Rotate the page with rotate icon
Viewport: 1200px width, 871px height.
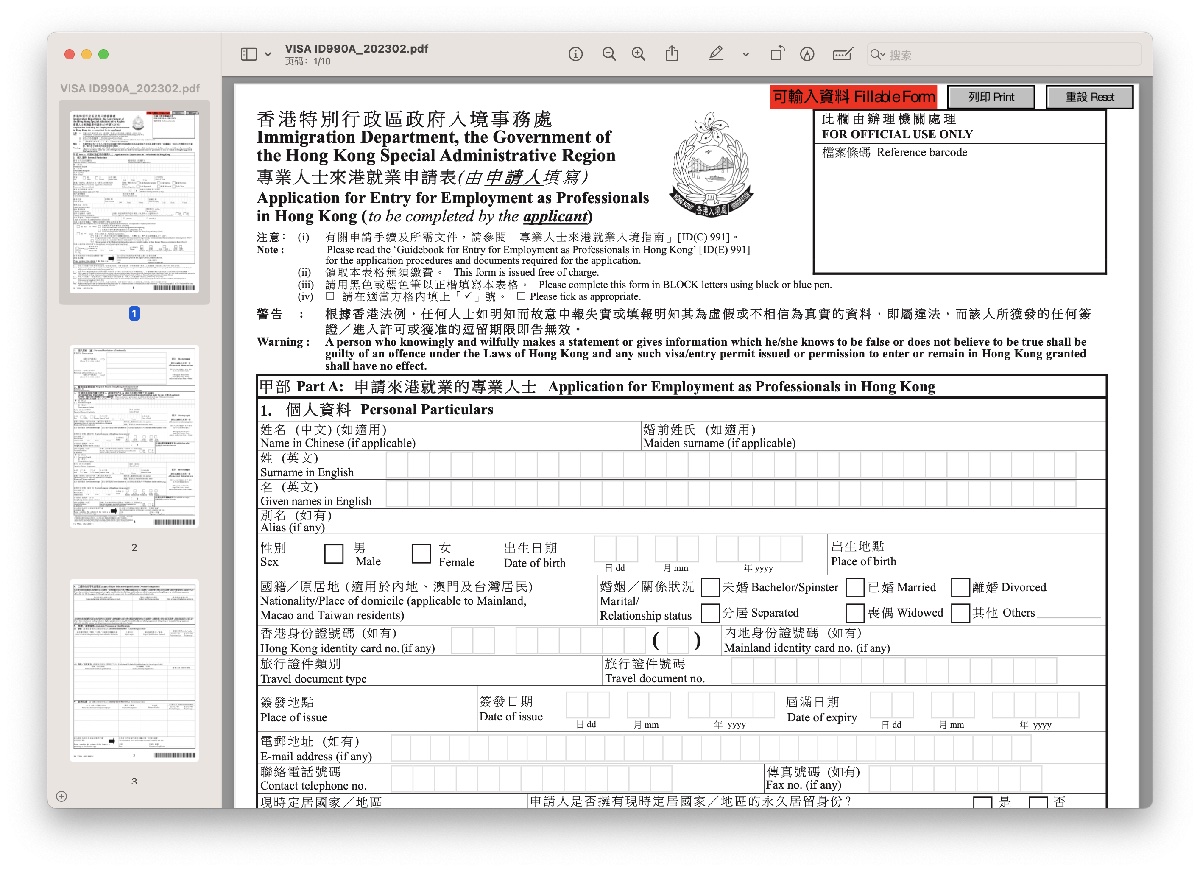coord(776,54)
